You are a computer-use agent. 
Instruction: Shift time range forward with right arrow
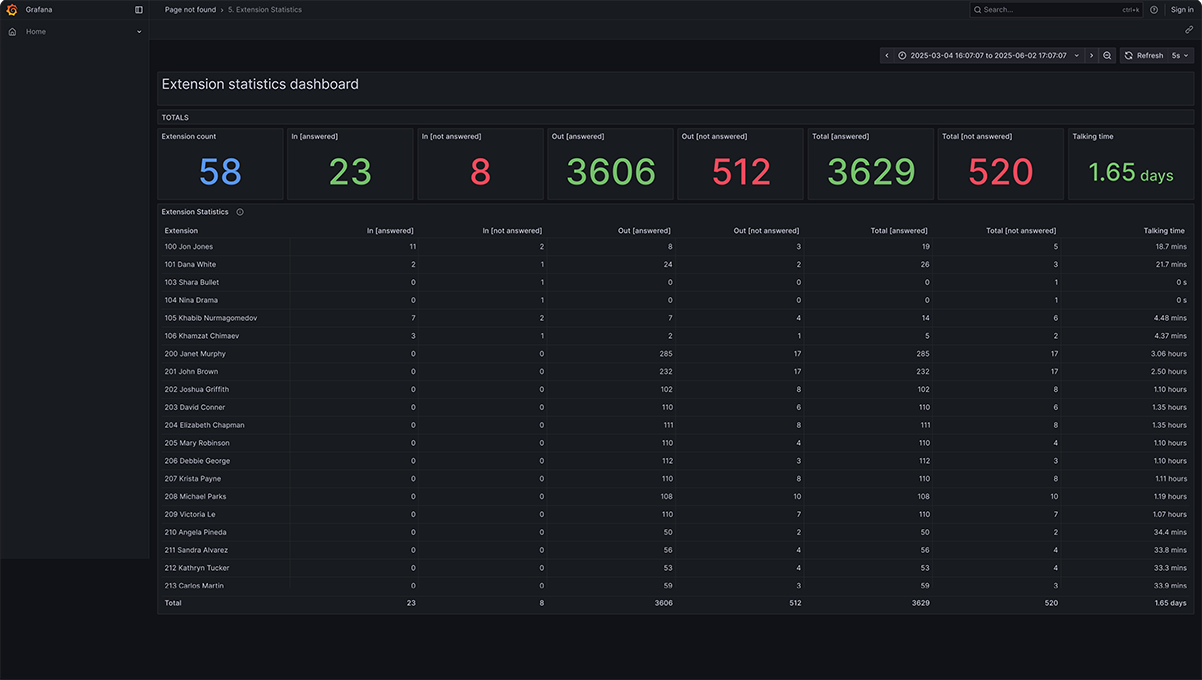[x=1092, y=56]
